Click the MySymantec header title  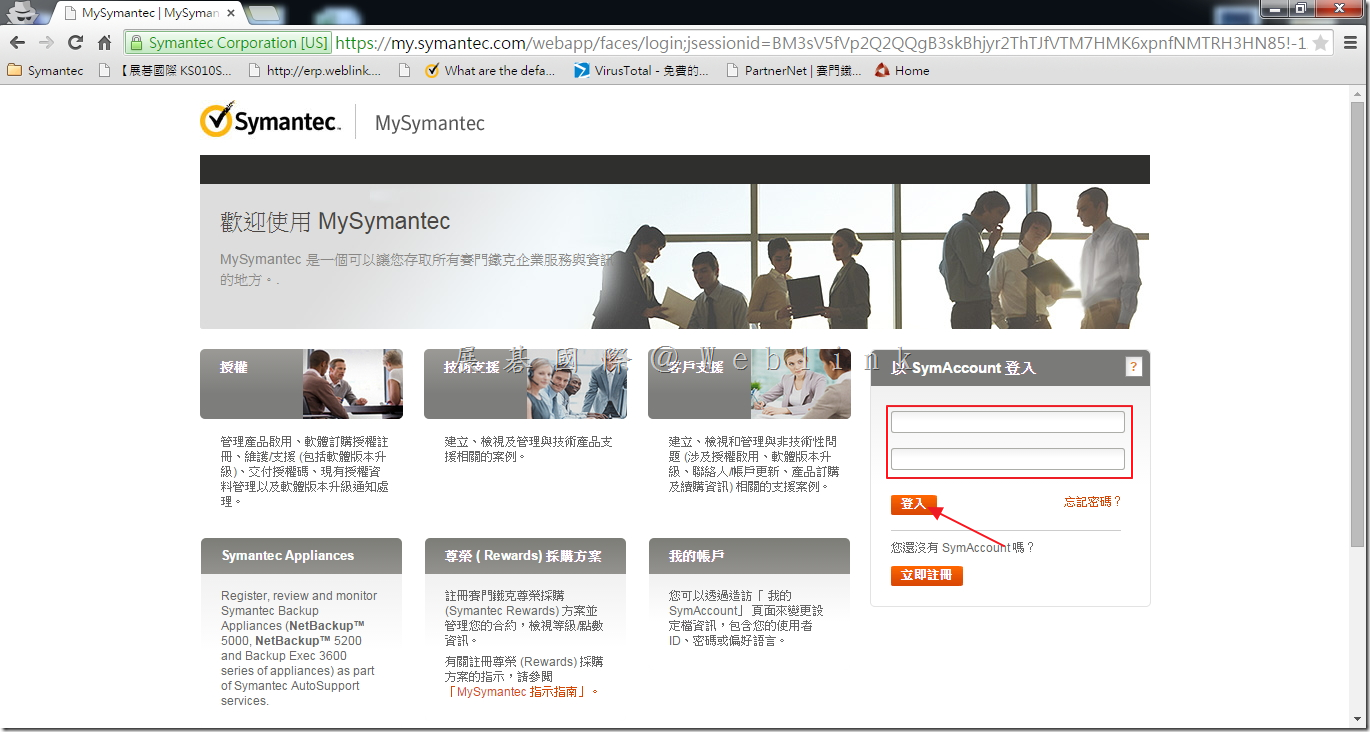click(x=429, y=123)
